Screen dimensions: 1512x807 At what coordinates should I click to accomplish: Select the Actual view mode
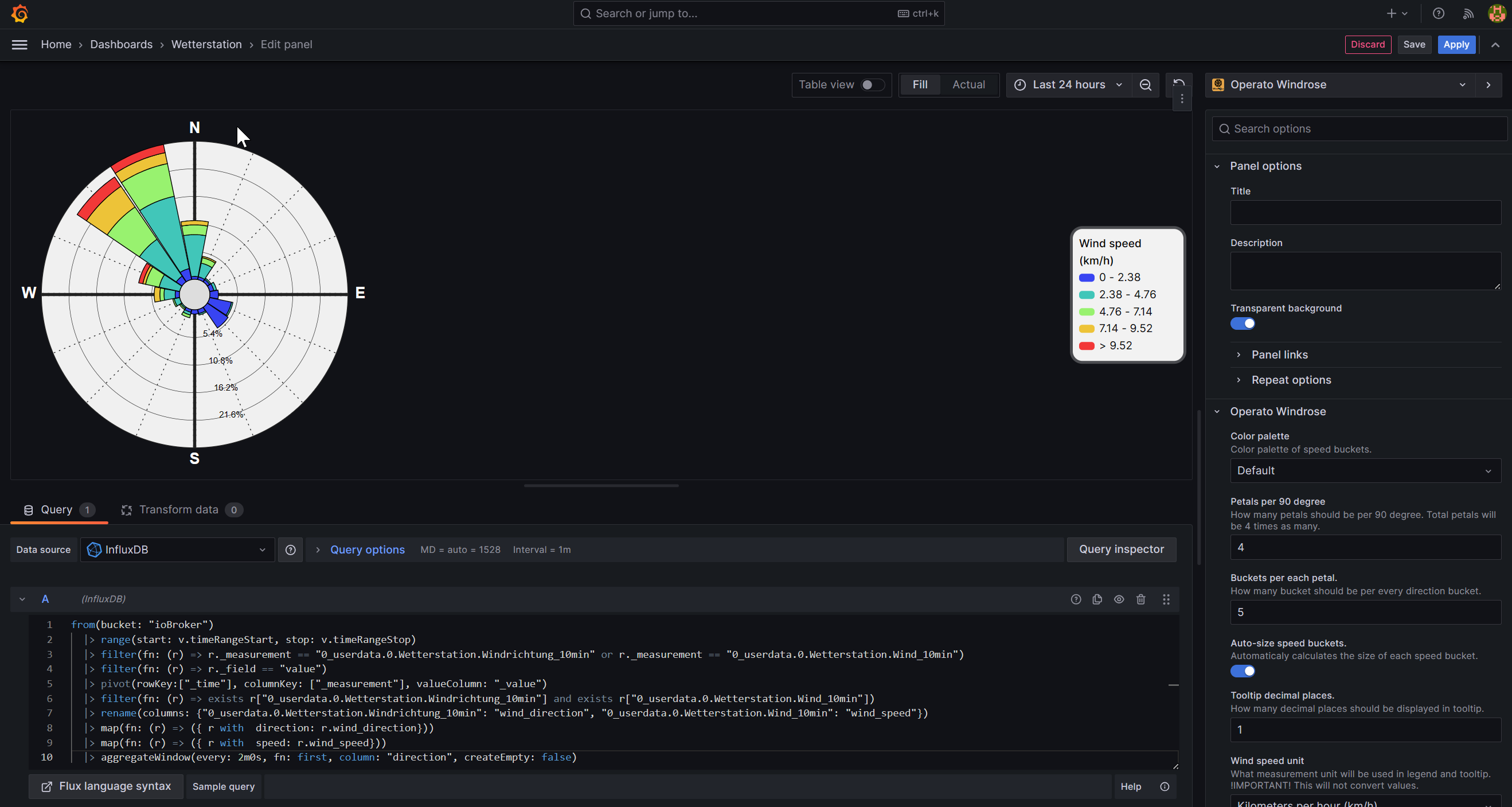968,84
